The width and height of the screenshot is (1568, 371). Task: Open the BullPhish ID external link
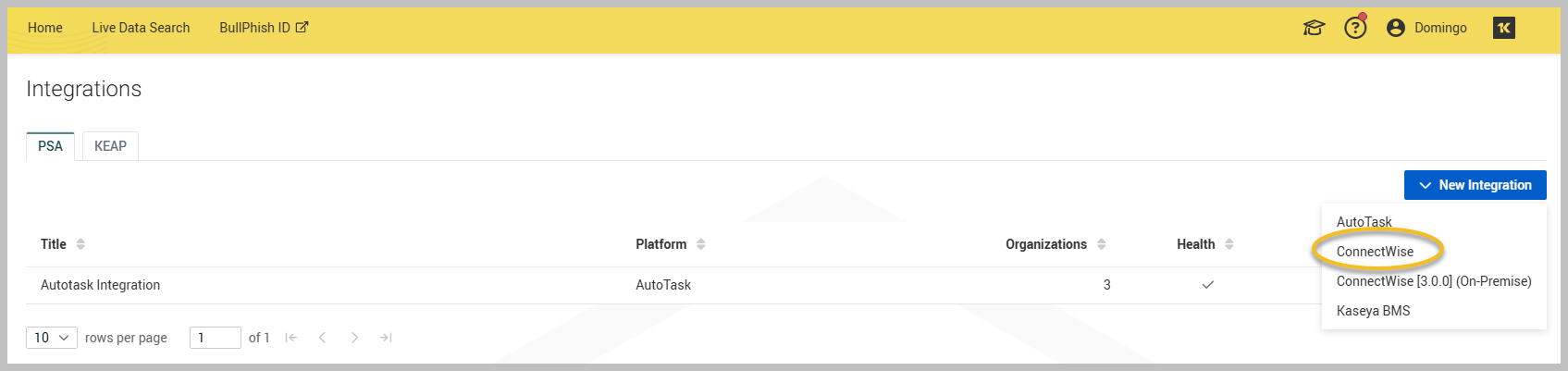pyautogui.click(x=263, y=28)
